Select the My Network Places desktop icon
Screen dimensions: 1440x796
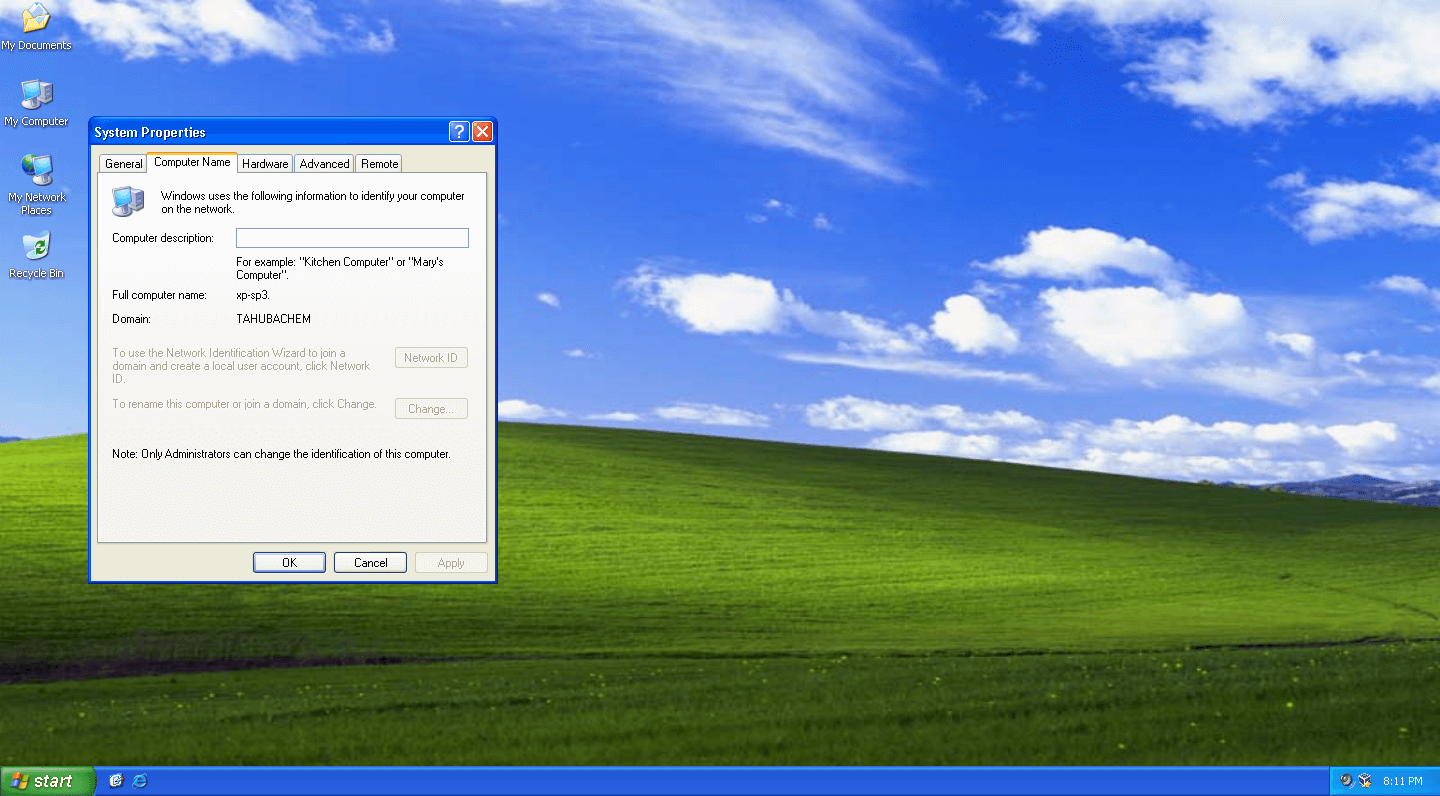(36, 184)
